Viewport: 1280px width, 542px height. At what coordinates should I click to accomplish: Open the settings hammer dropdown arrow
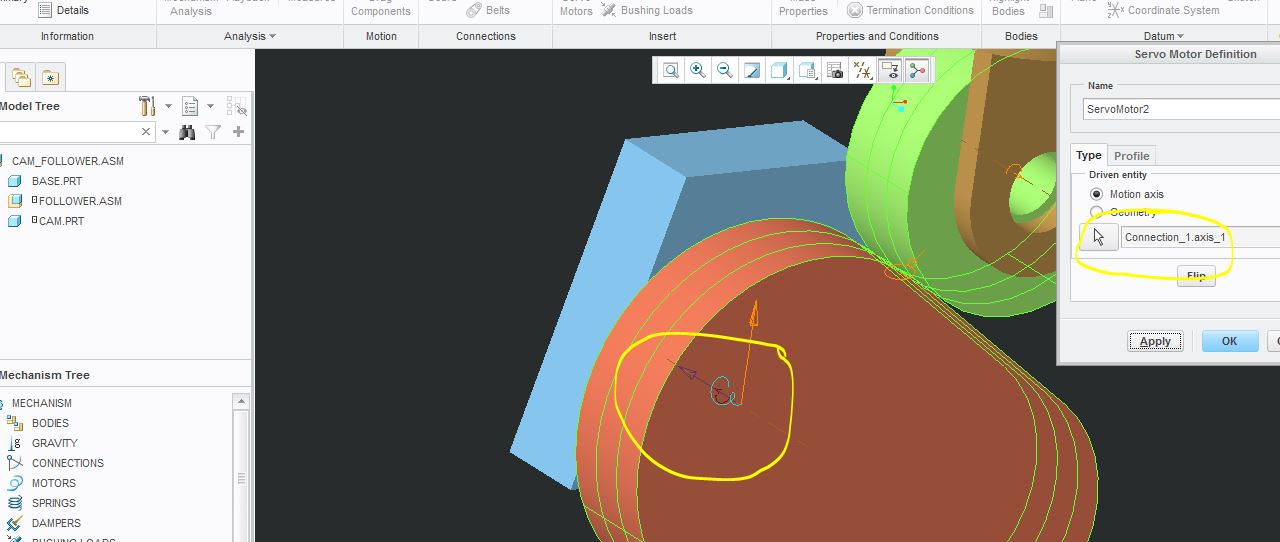click(x=168, y=106)
